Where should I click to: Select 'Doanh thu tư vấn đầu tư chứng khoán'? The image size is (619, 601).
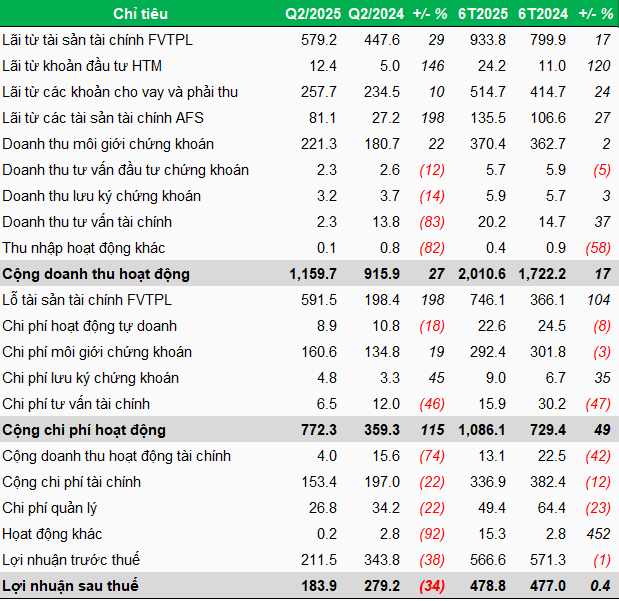coord(126,170)
